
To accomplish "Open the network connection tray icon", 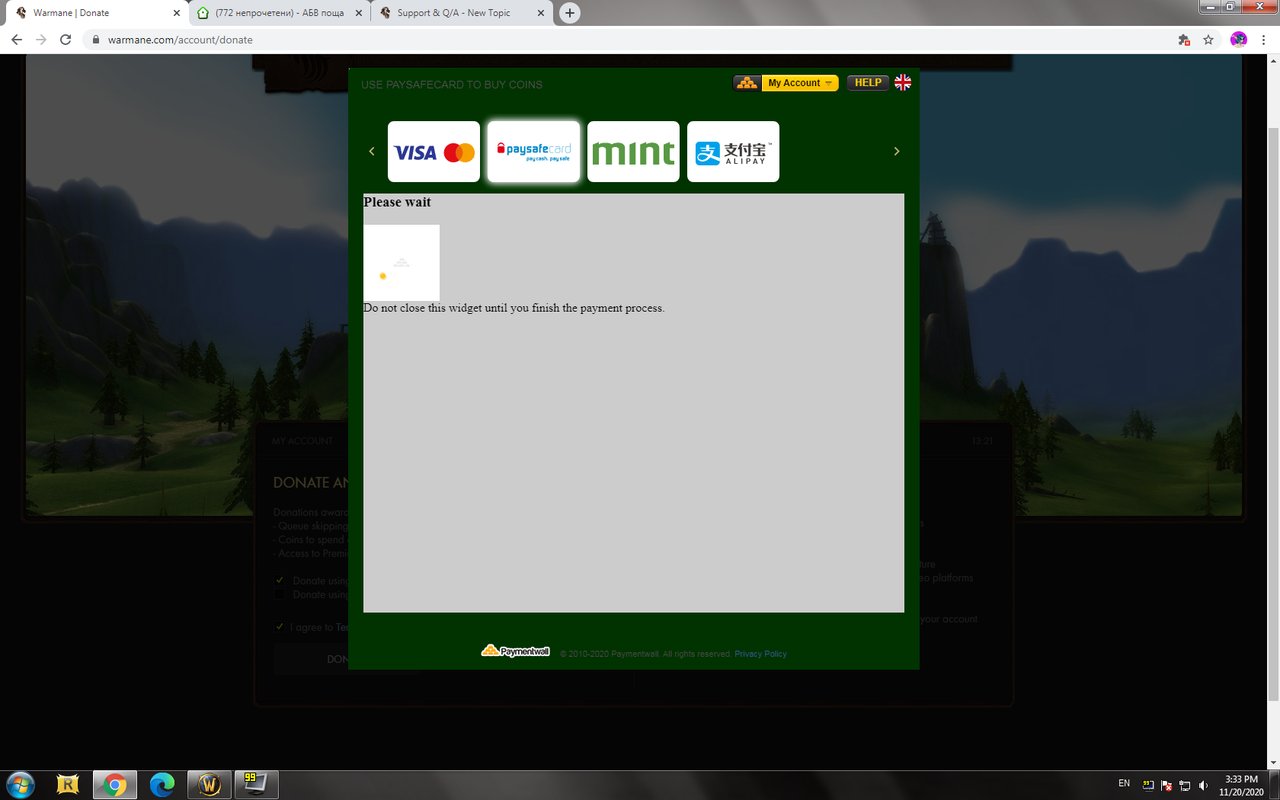I will (1184, 785).
